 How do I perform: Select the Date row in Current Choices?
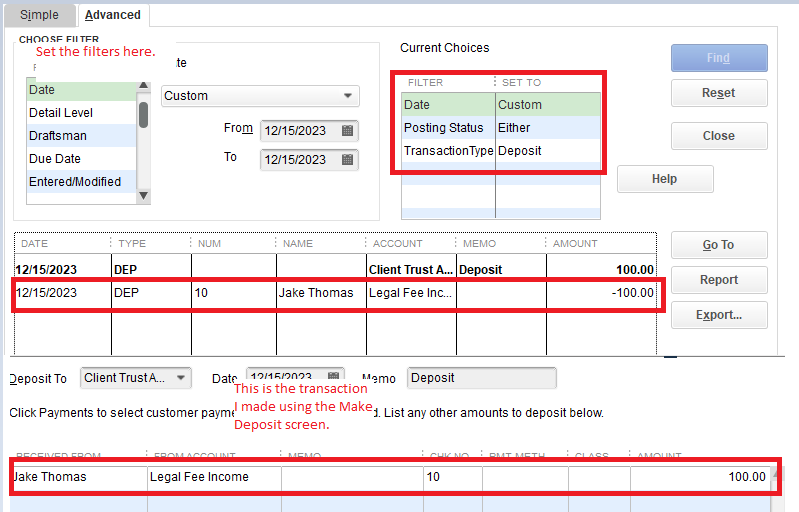coord(501,104)
